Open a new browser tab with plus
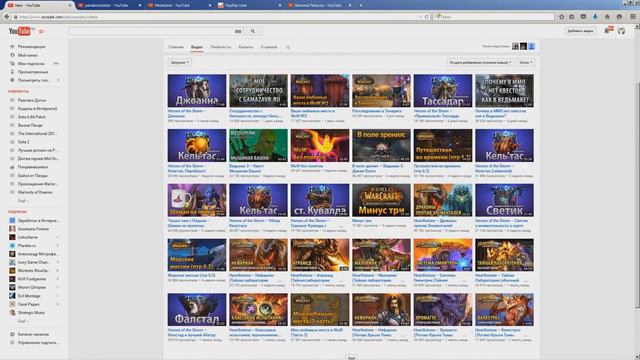The image size is (640, 360). coord(361,5)
